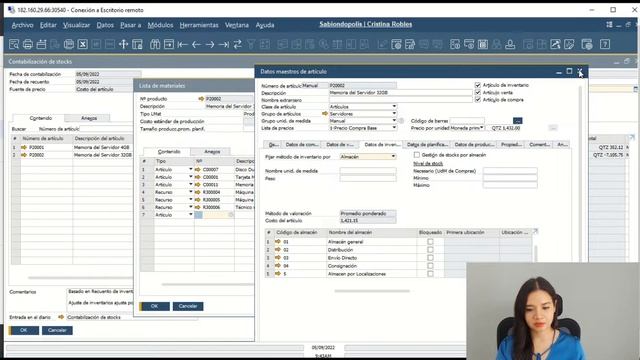Check Bloqueado for Almacén general

(x=430, y=242)
